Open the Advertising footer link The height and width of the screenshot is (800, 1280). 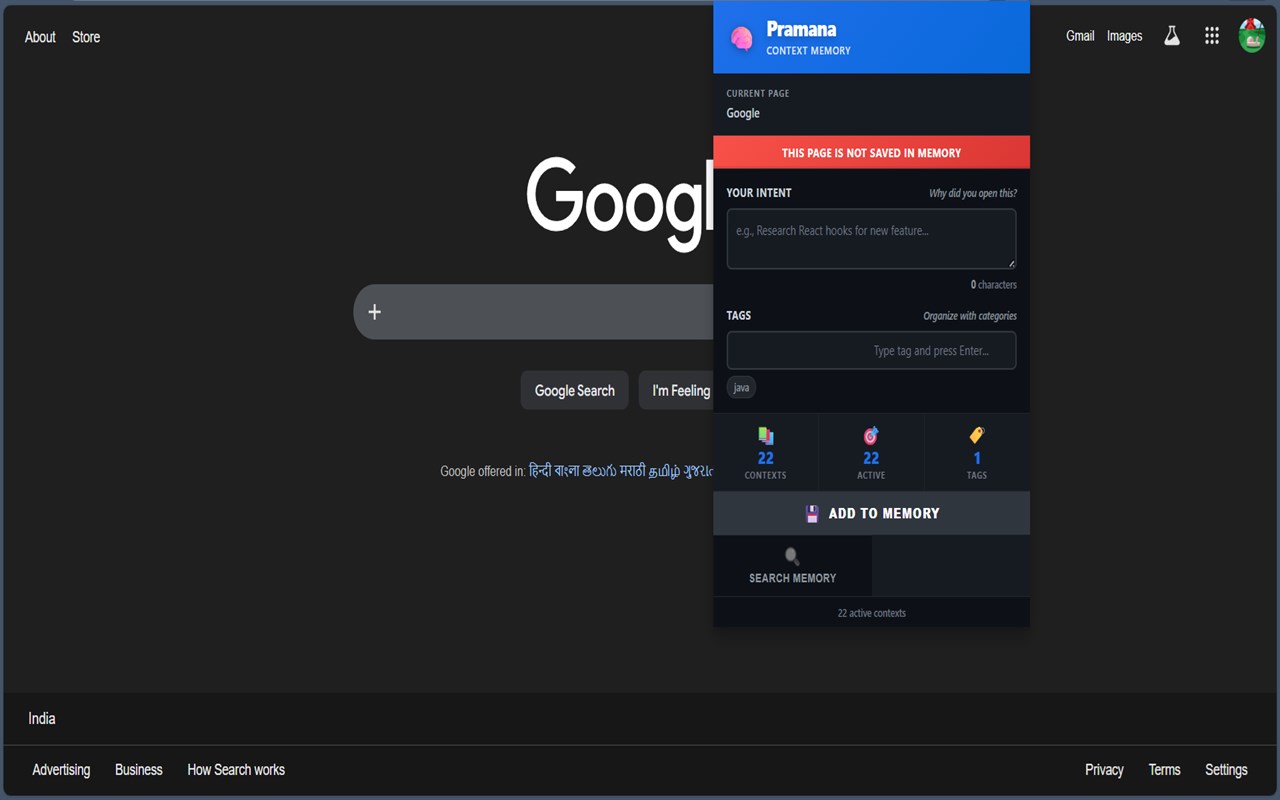click(x=61, y=770)
